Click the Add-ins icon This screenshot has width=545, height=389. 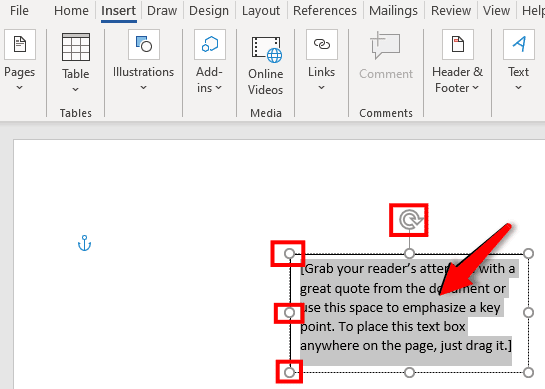tap(210, 45)
